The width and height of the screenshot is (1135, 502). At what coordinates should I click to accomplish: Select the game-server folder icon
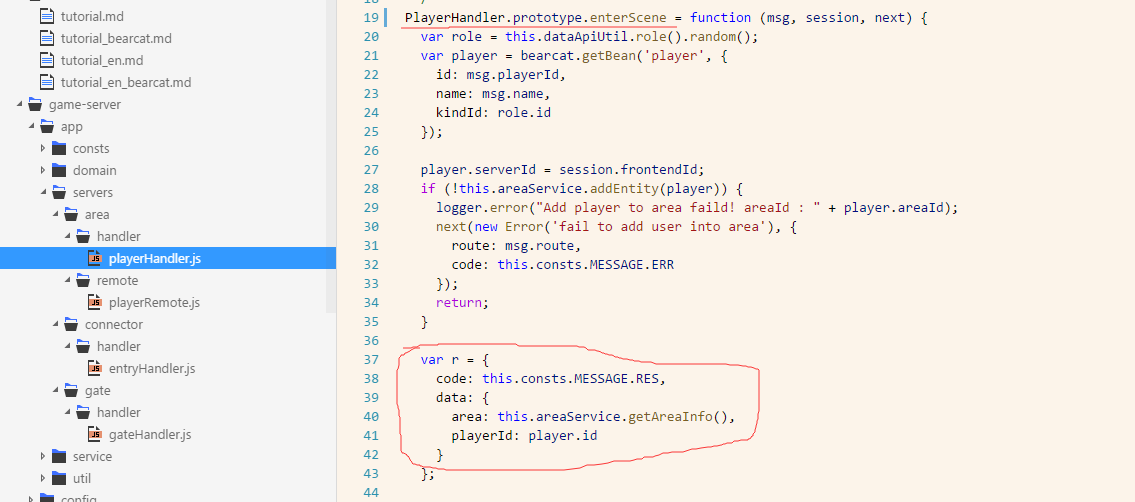click(34, 105)
